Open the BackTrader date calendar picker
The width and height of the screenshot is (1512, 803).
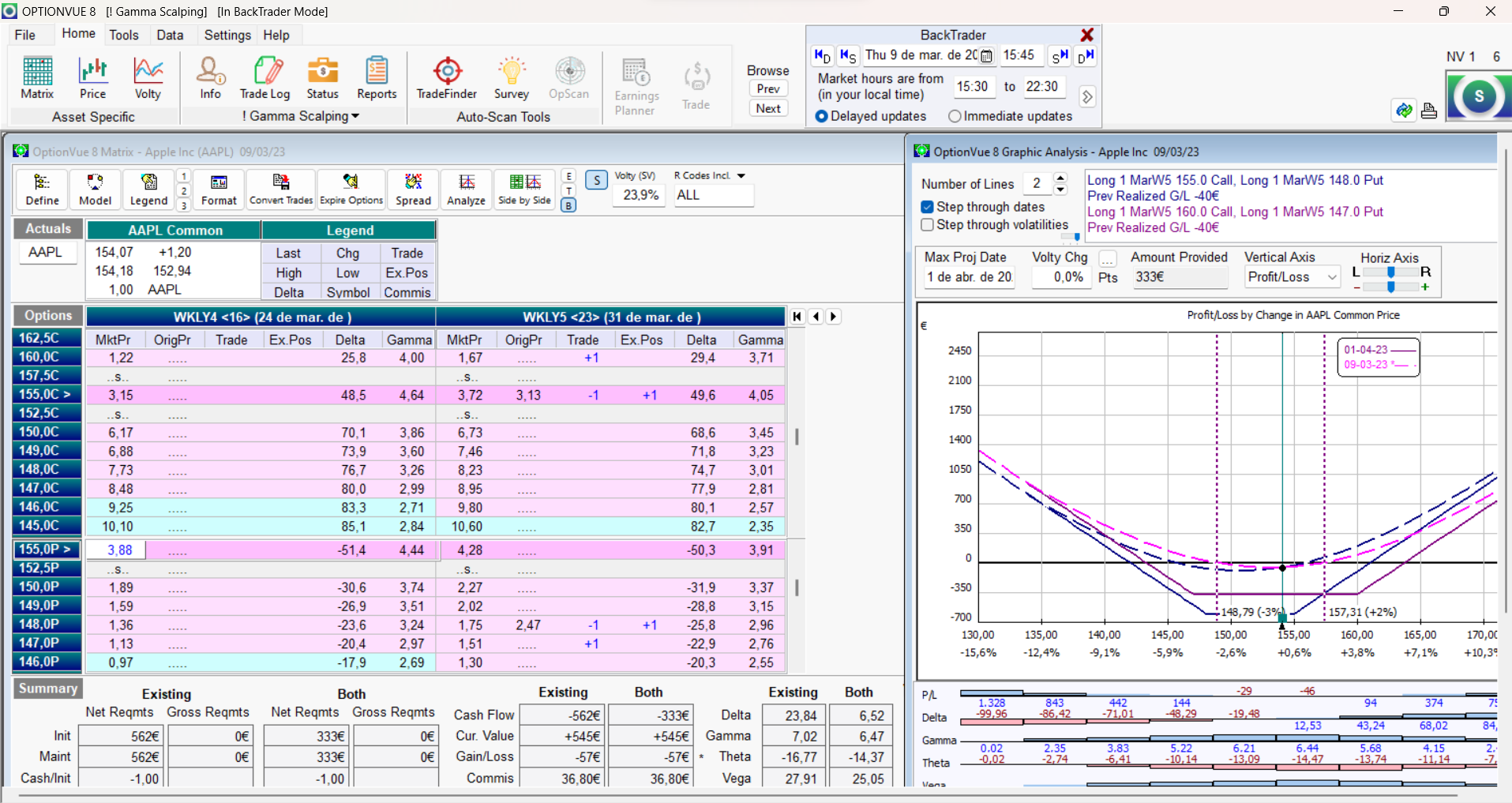[986, 56]
